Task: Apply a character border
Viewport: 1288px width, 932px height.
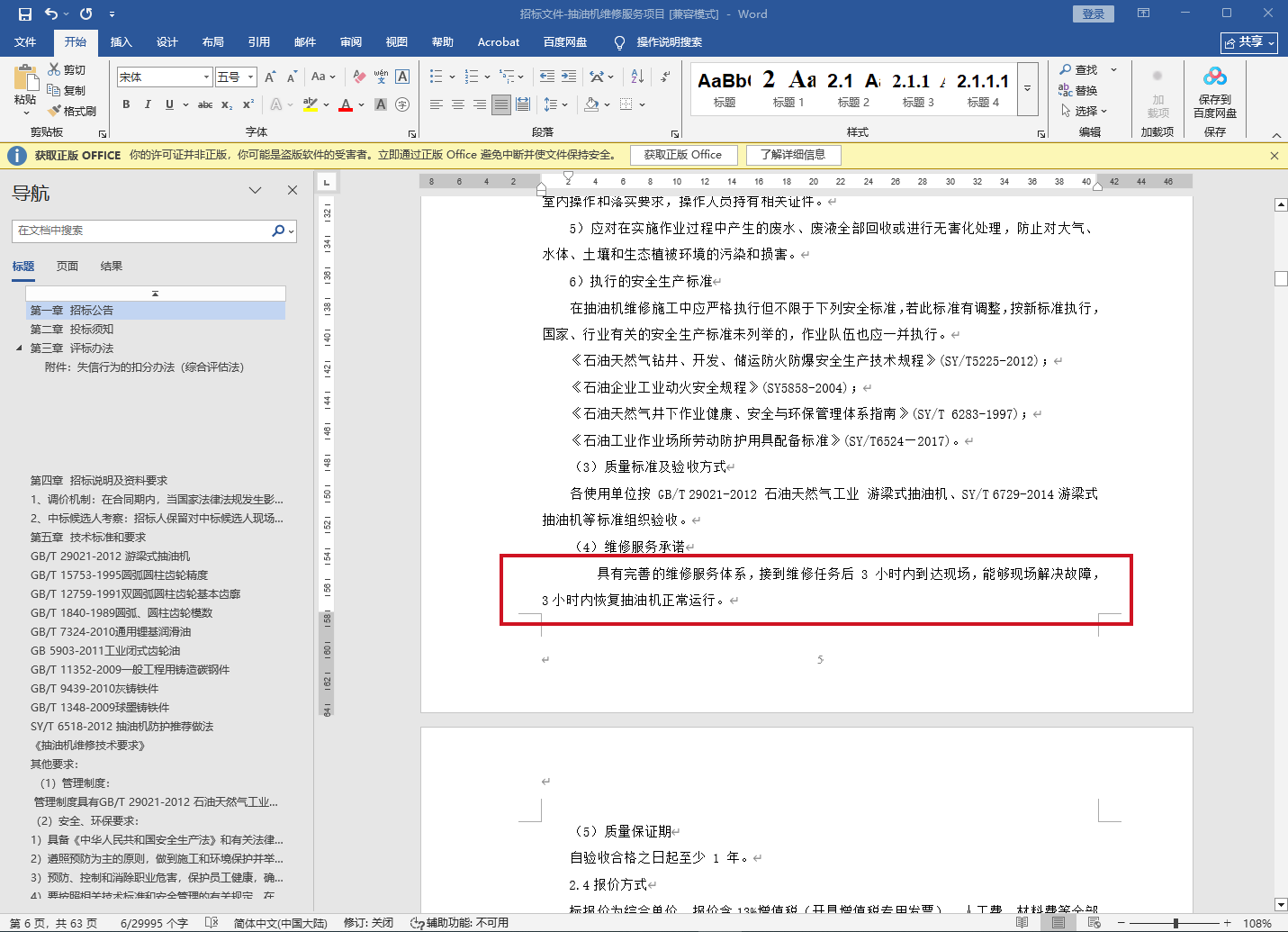Action: [402, 77]
